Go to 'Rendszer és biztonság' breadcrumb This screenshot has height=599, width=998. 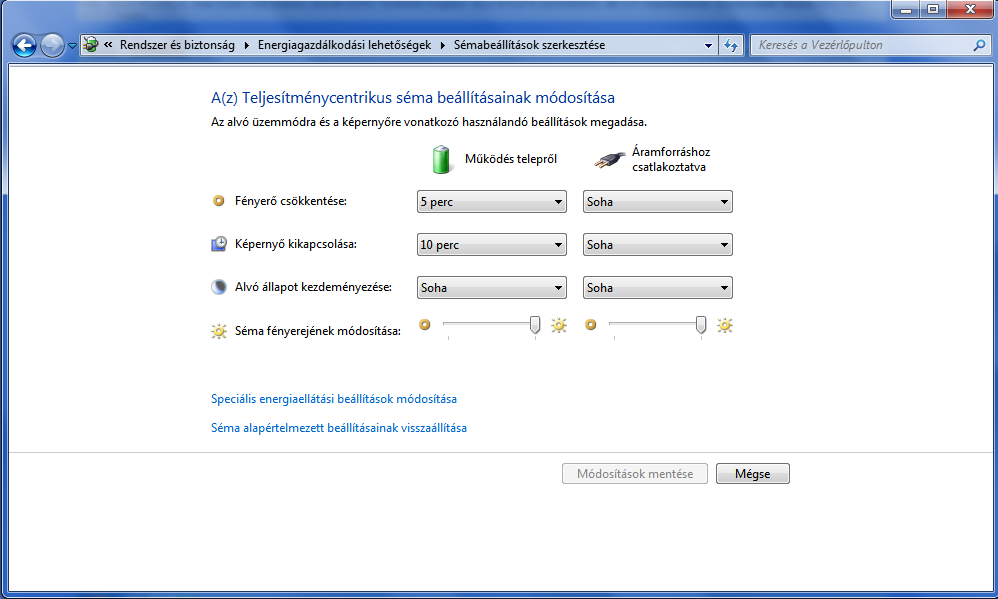pyautogui.click(x=177, y=45)
